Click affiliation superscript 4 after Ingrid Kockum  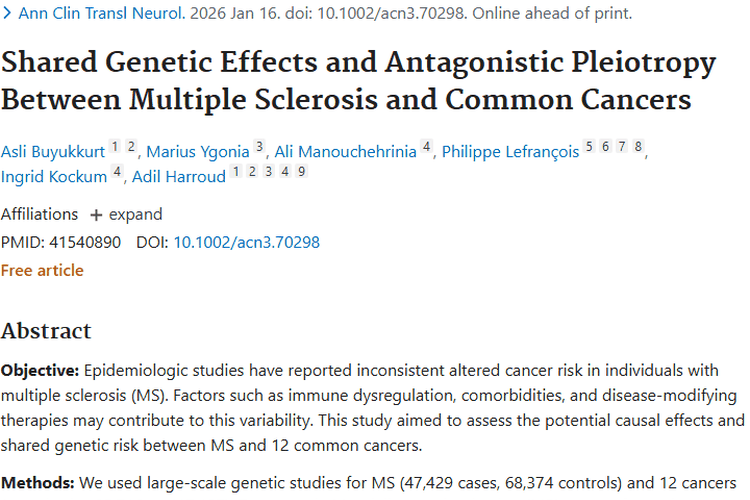coord(118,172)
